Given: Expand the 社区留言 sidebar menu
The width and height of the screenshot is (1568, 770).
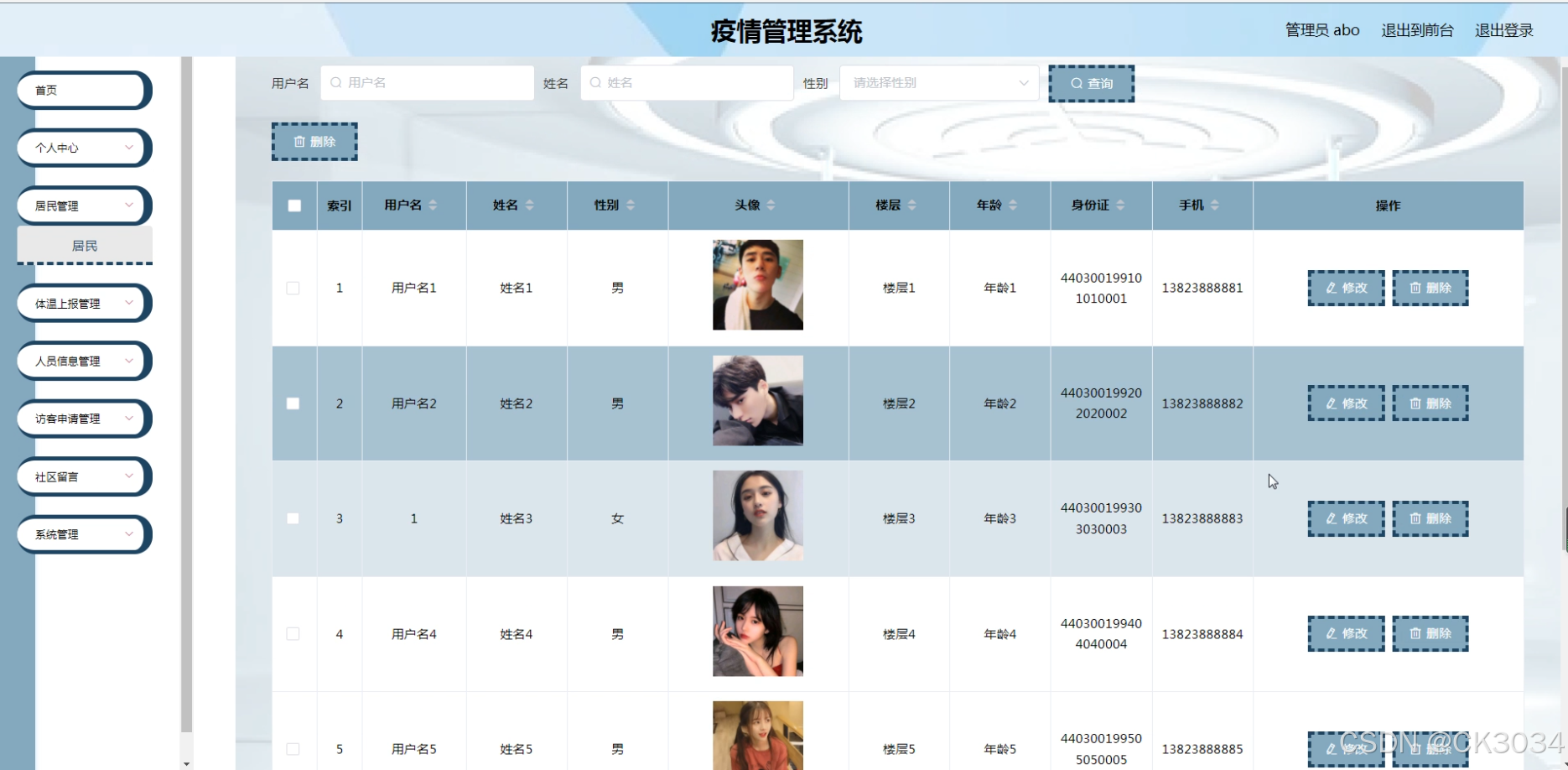Looking at the screenshot, I should tap(84, 476).
